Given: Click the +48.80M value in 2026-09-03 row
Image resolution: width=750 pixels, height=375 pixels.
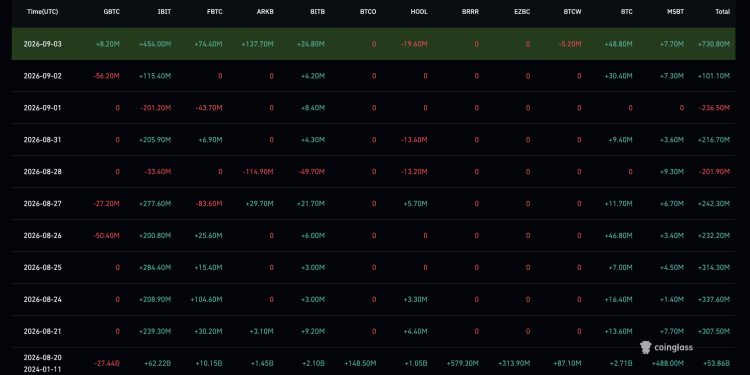Looking at the screenshot, I should (618, 44).
